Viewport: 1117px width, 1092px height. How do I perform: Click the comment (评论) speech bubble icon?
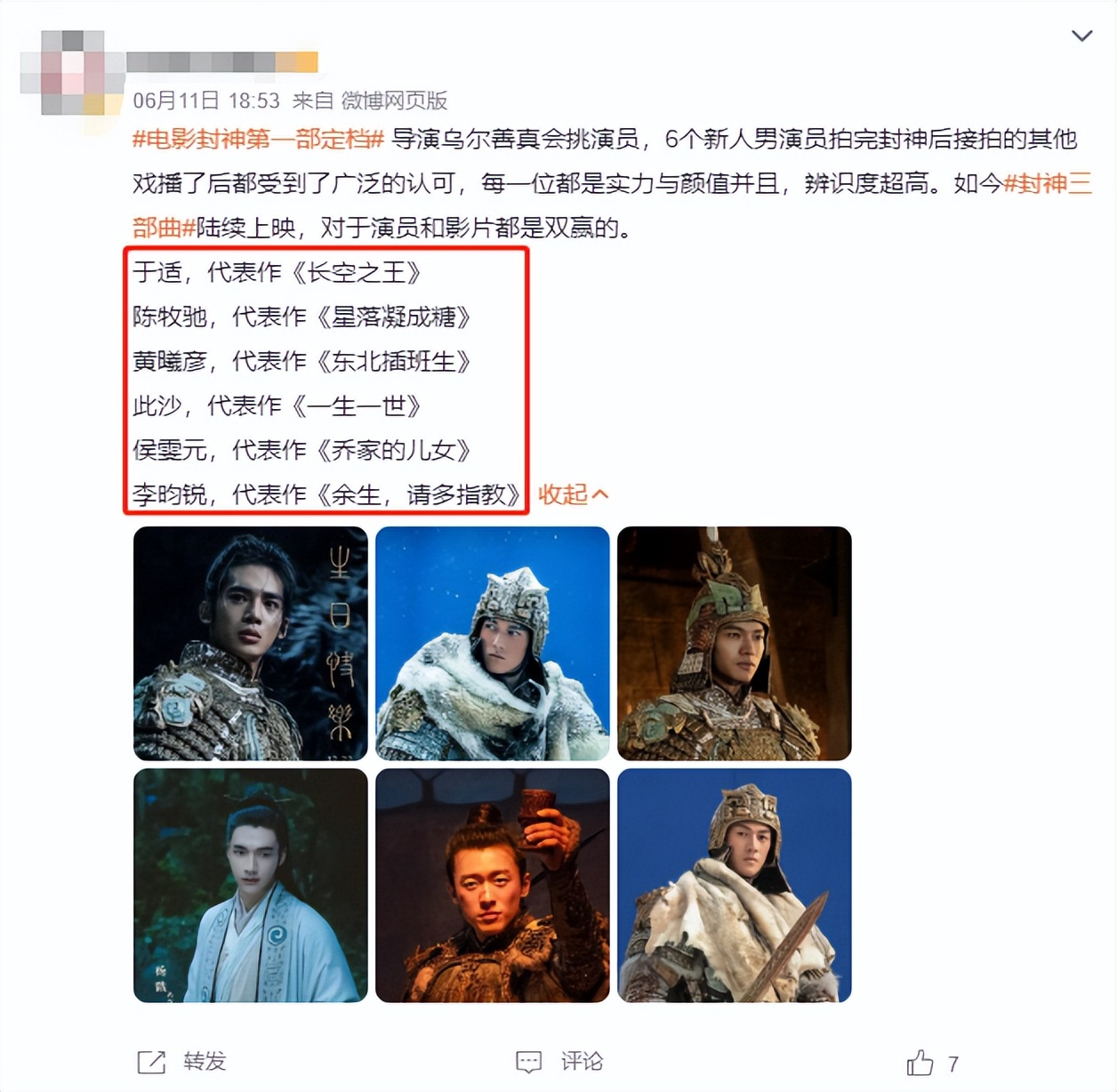[529, 1062]
